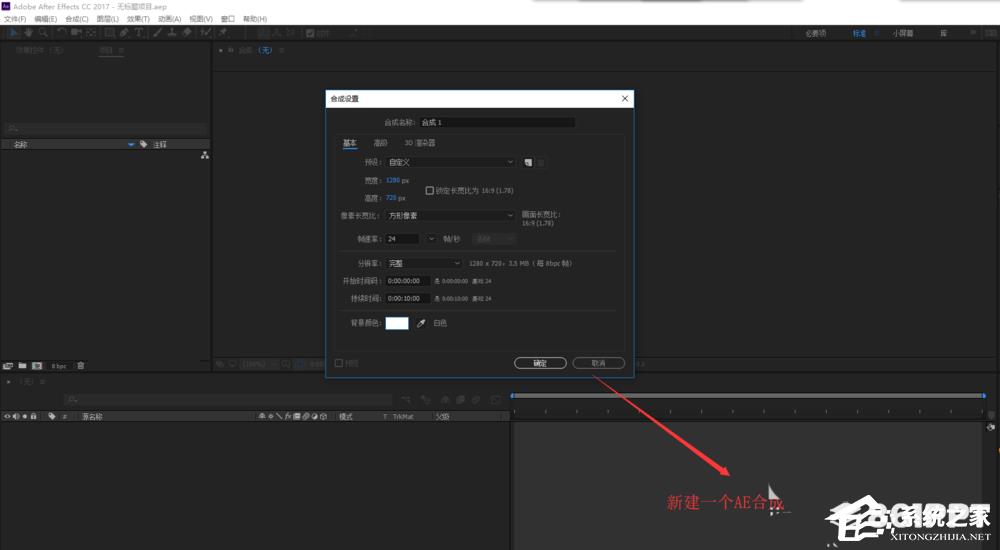Click the After Effects app icon in title bar
This screenshot has height=550, width=1000.
coord(6,6)
